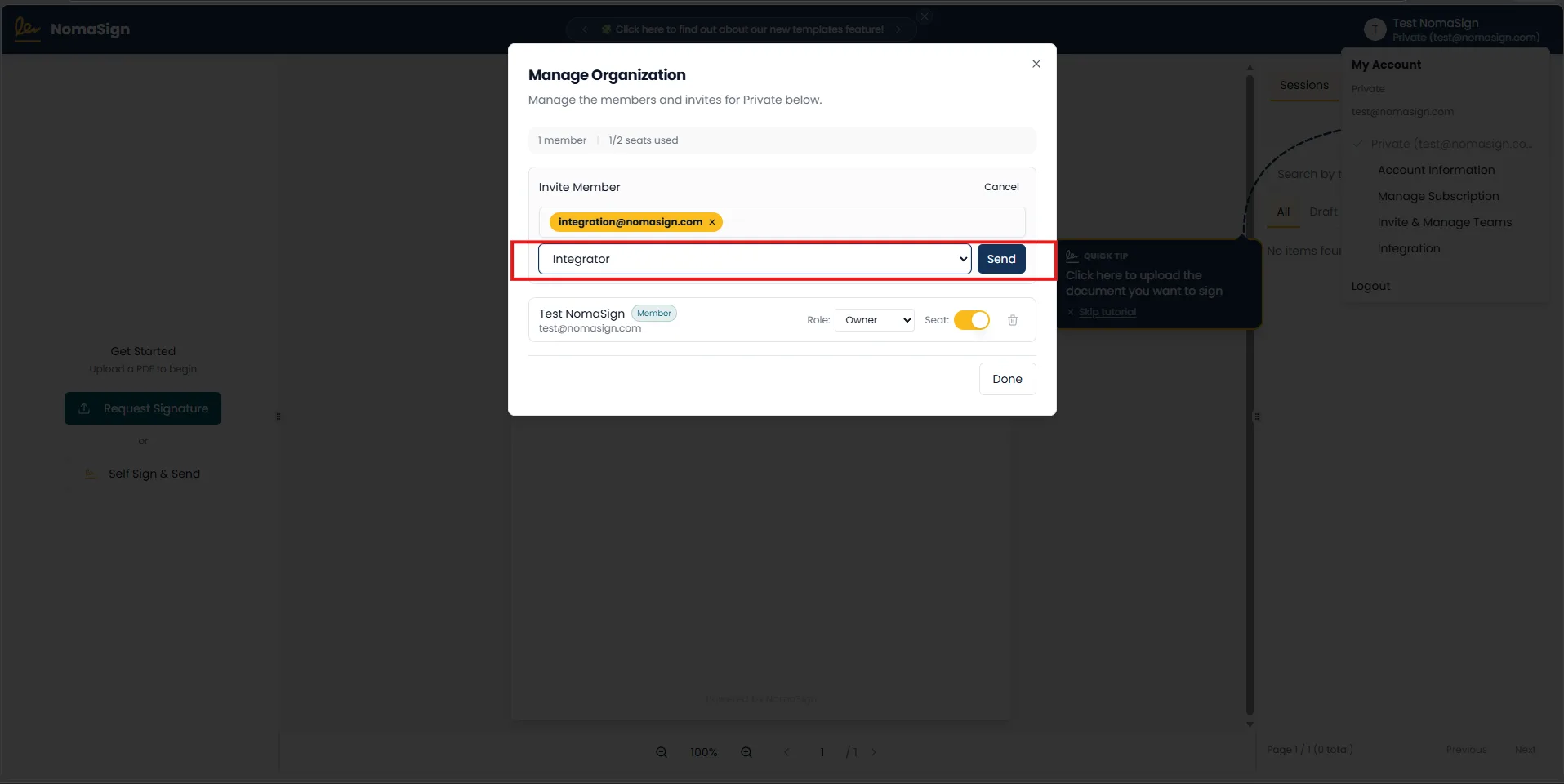Dismiss the announcement banner
The height and width of the screenshot is (784, 1564).
tap(925, 16)
